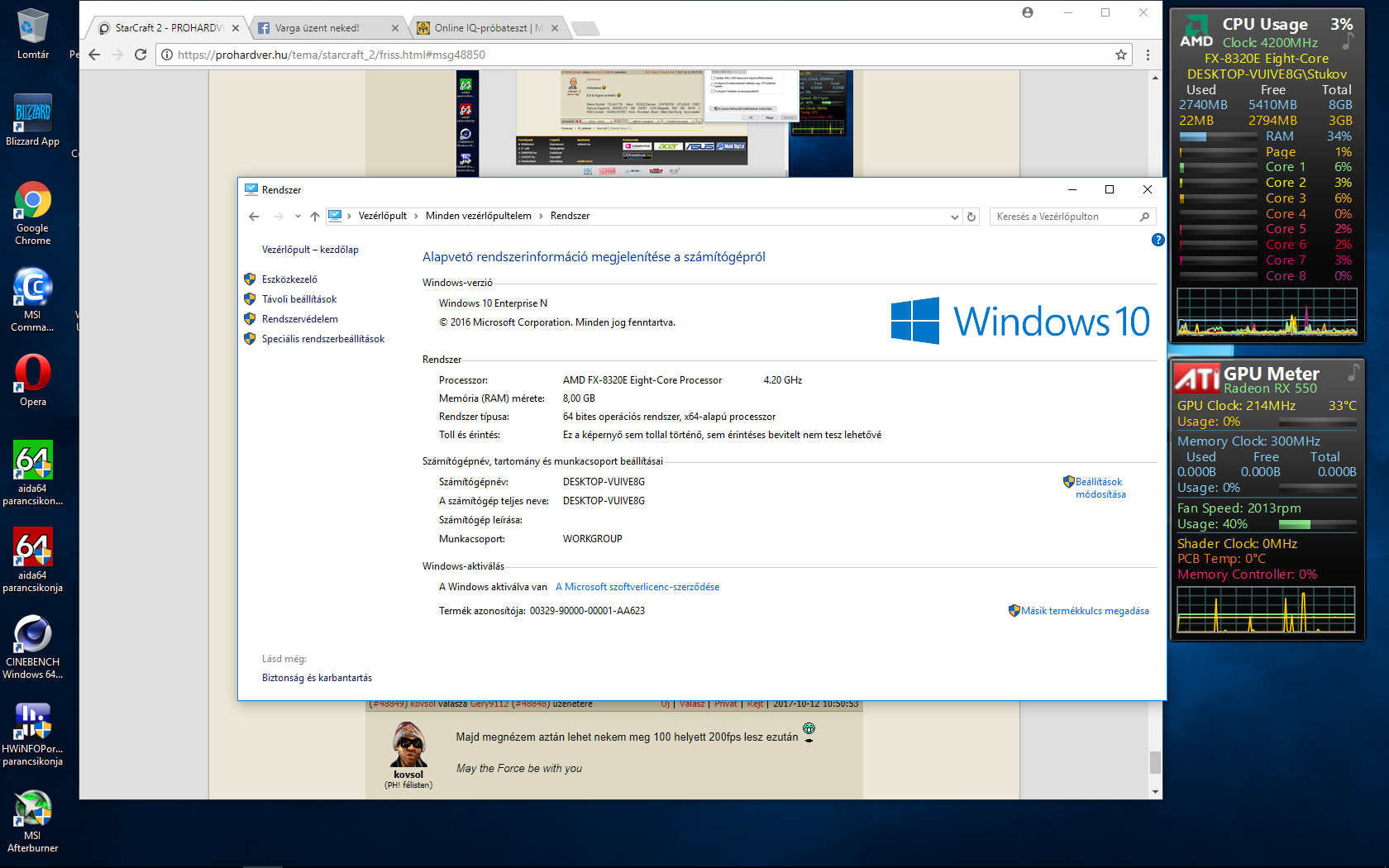This screenshot has width=1389, height=868.
Task: Select the HWiNFO shortcut desktop icon
Action: click(x=32, y=734)
